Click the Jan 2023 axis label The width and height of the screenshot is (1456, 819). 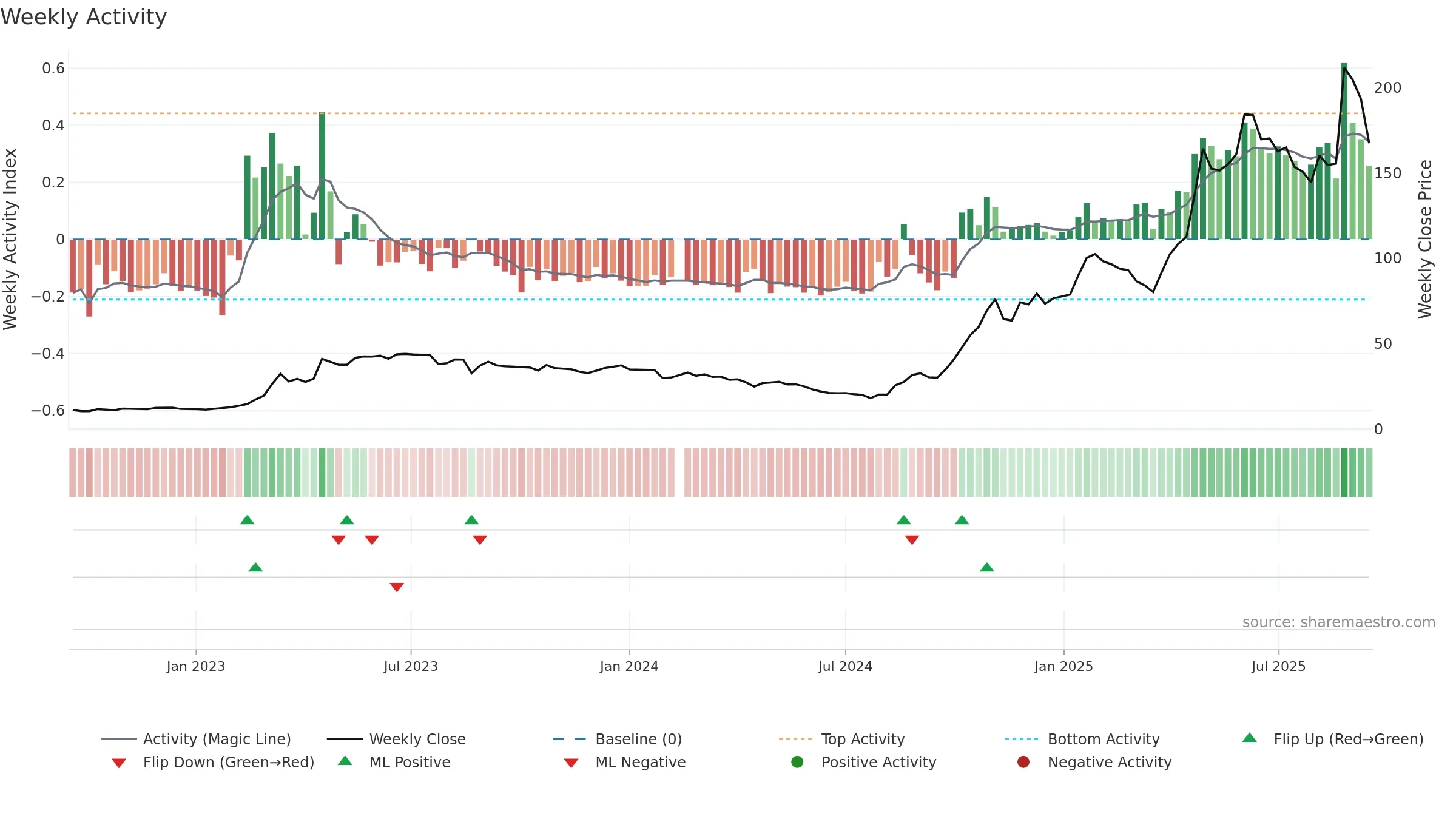(196, 666)
